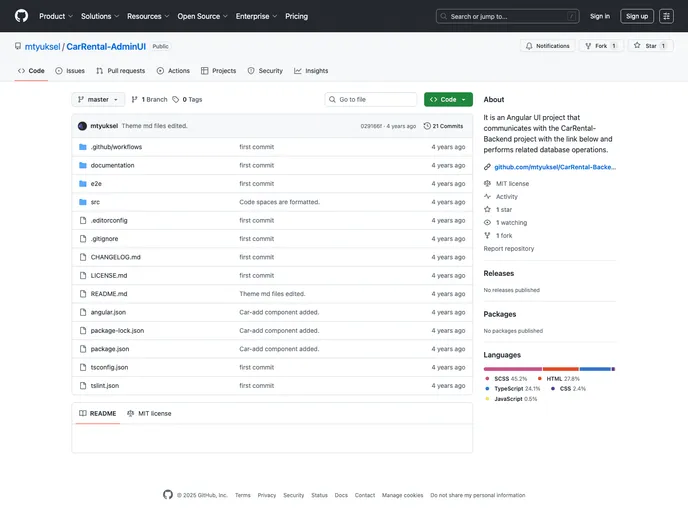Open the GitHub home logo
The width and height of the screenshot is (688, 512).
coord(21,16)
